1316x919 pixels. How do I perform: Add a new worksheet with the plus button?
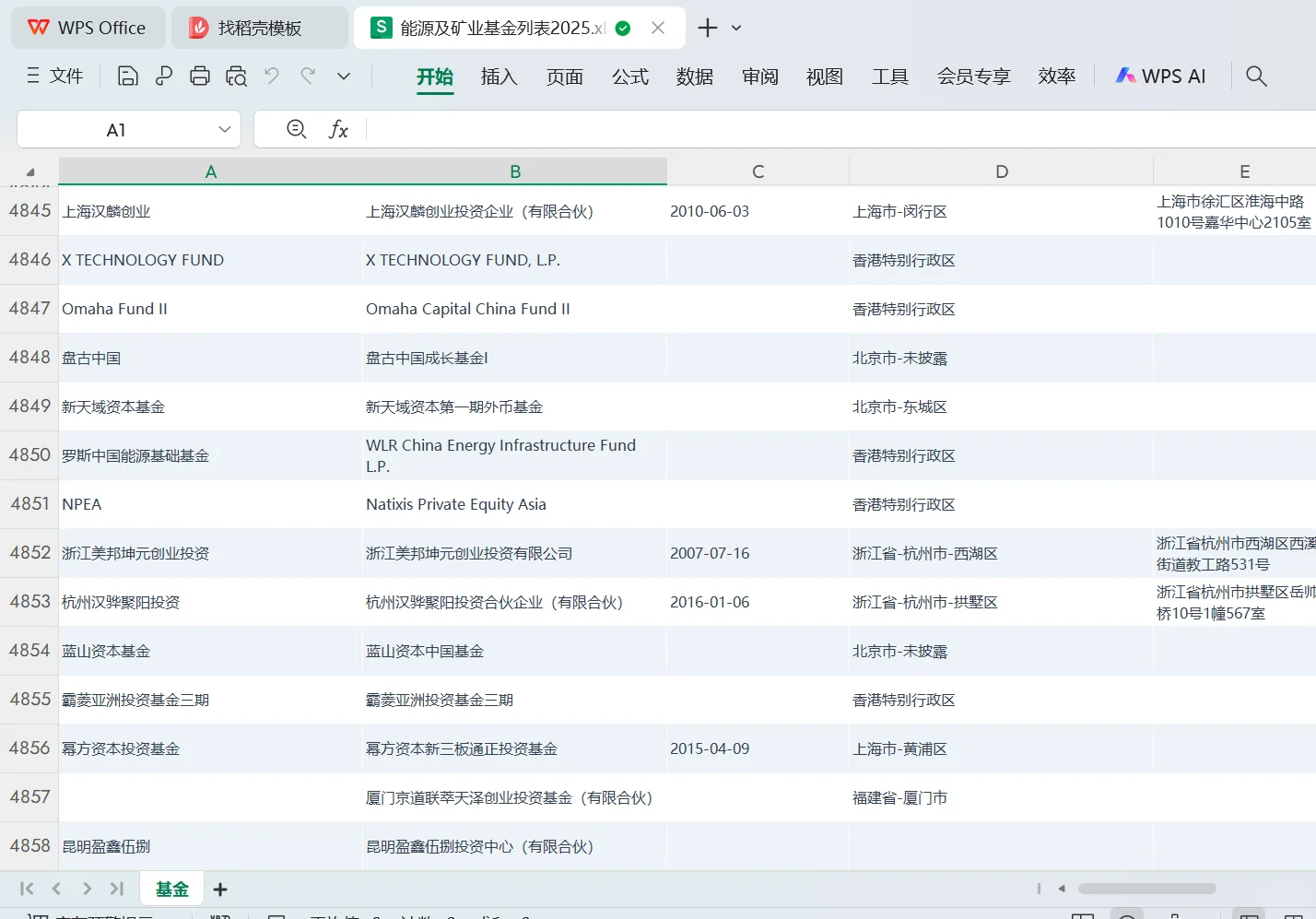(x=219, y=889)
